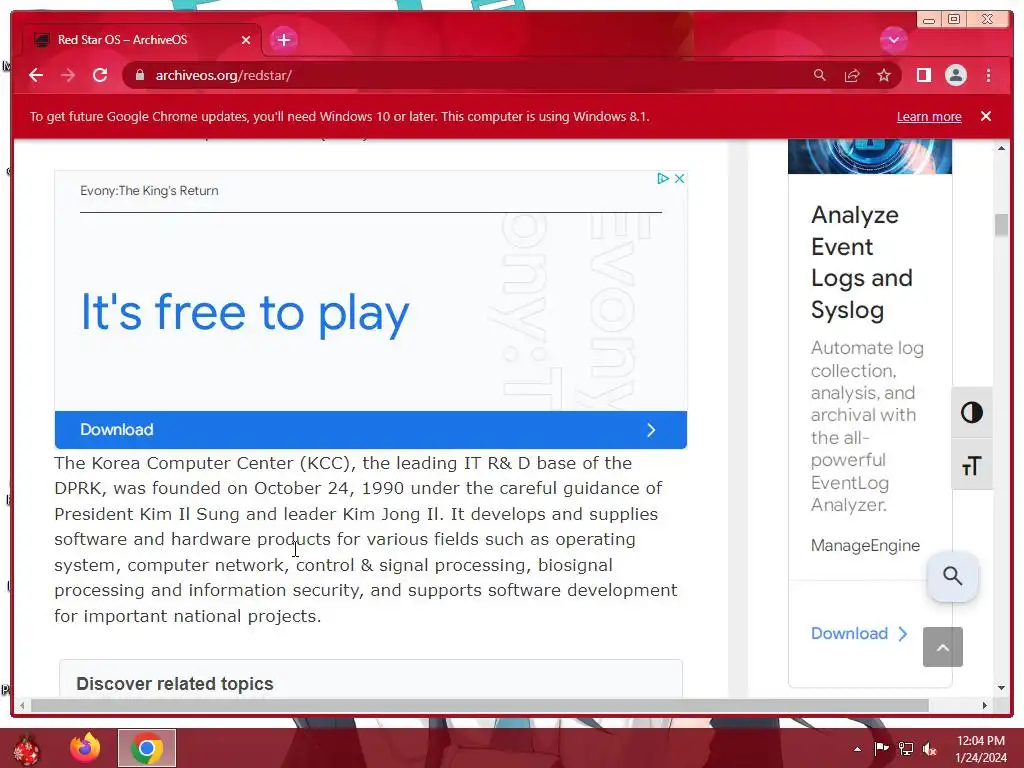Toggle the font size accessibility icon
Screen dimensions: 1024x768
pos(972,466)
